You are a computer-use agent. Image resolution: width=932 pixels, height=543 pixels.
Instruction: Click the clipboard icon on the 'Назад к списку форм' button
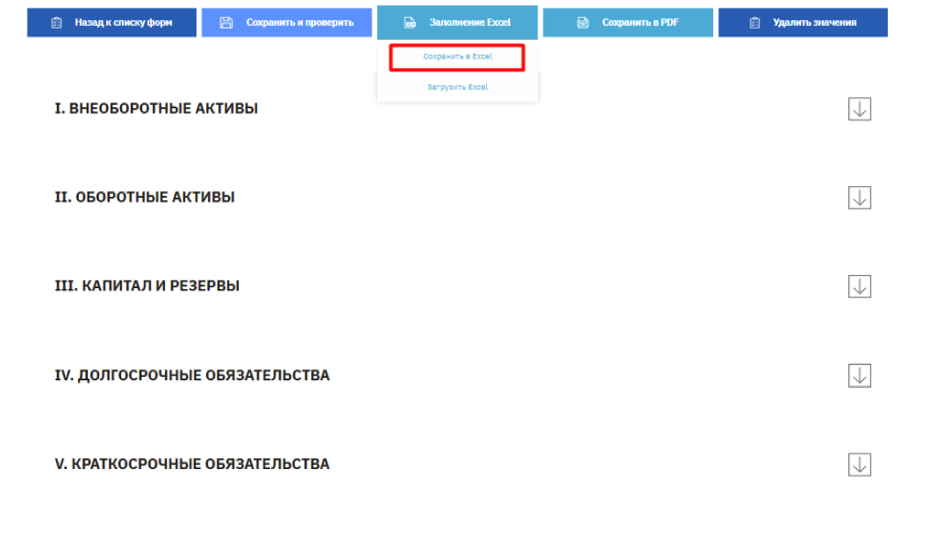click(56, 22)
